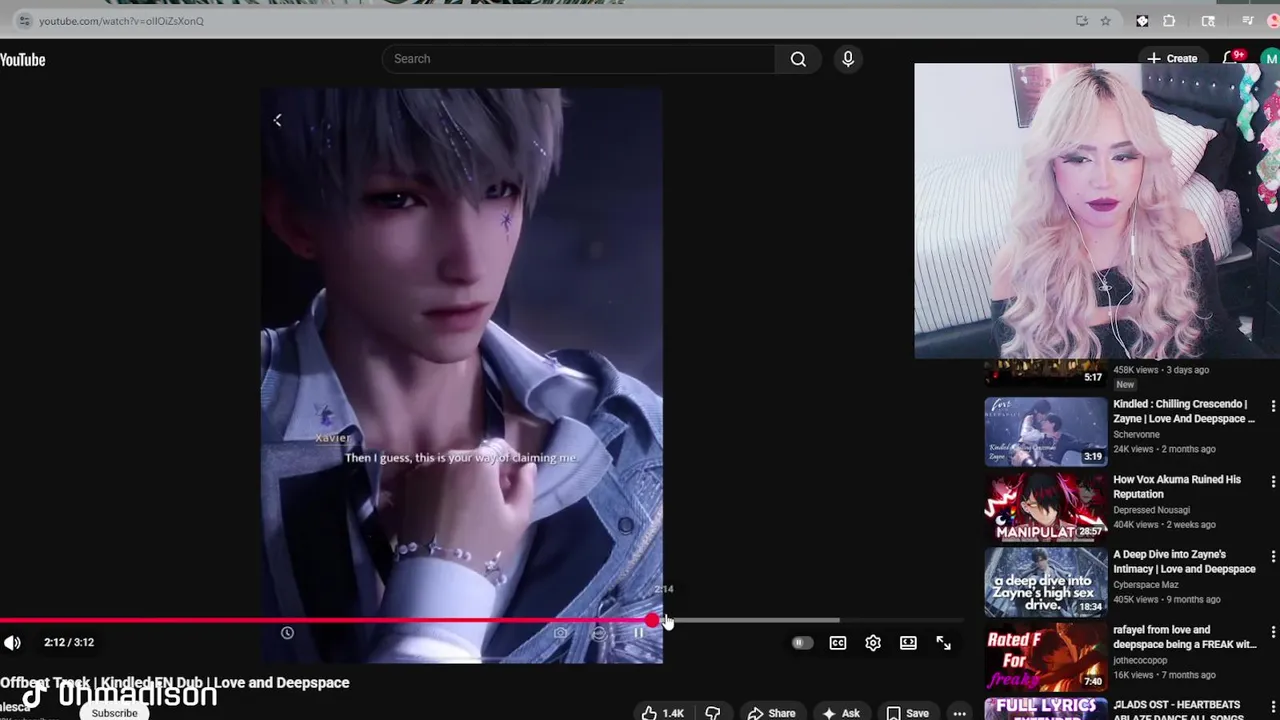Click the site information icon beside the URL
Screen dimensions: 1280x720
point(24,21)
